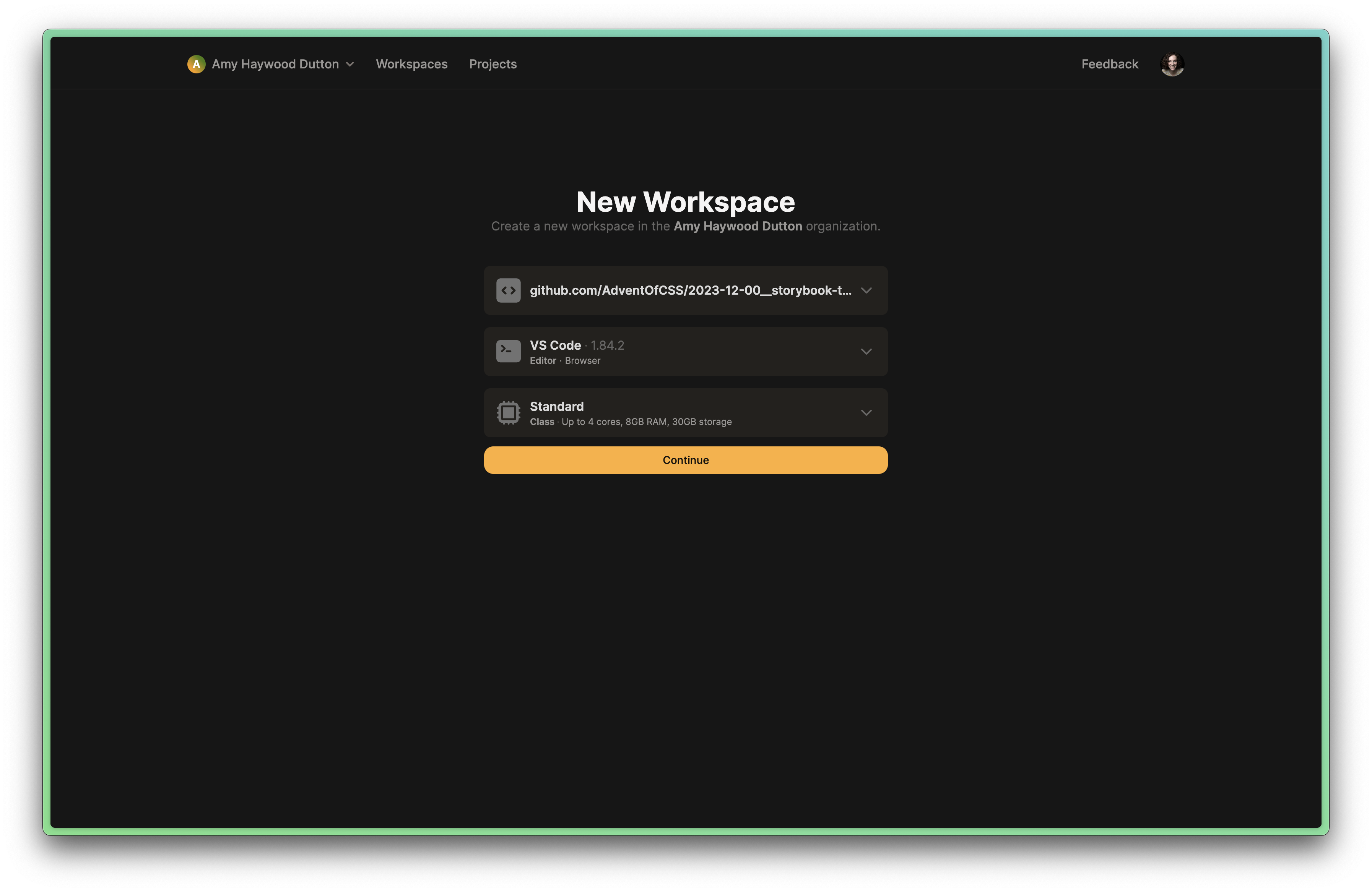Expand the github.com/AdventOfCSS repository dropdown

866,290
